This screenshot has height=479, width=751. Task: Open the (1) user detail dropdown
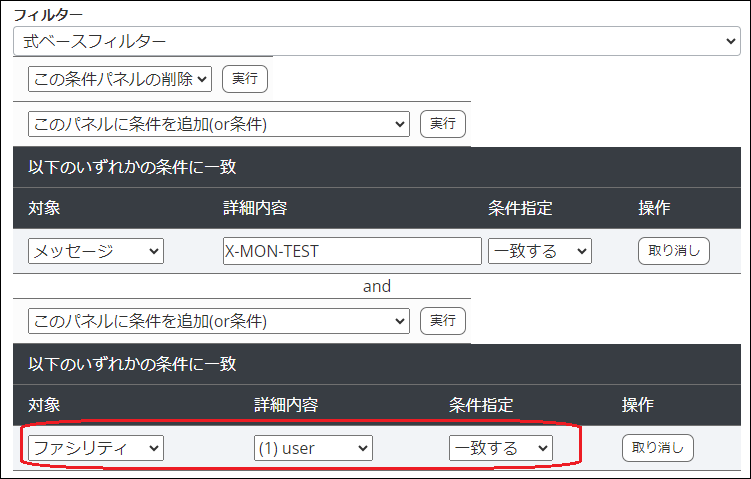[x=313, y=448]
